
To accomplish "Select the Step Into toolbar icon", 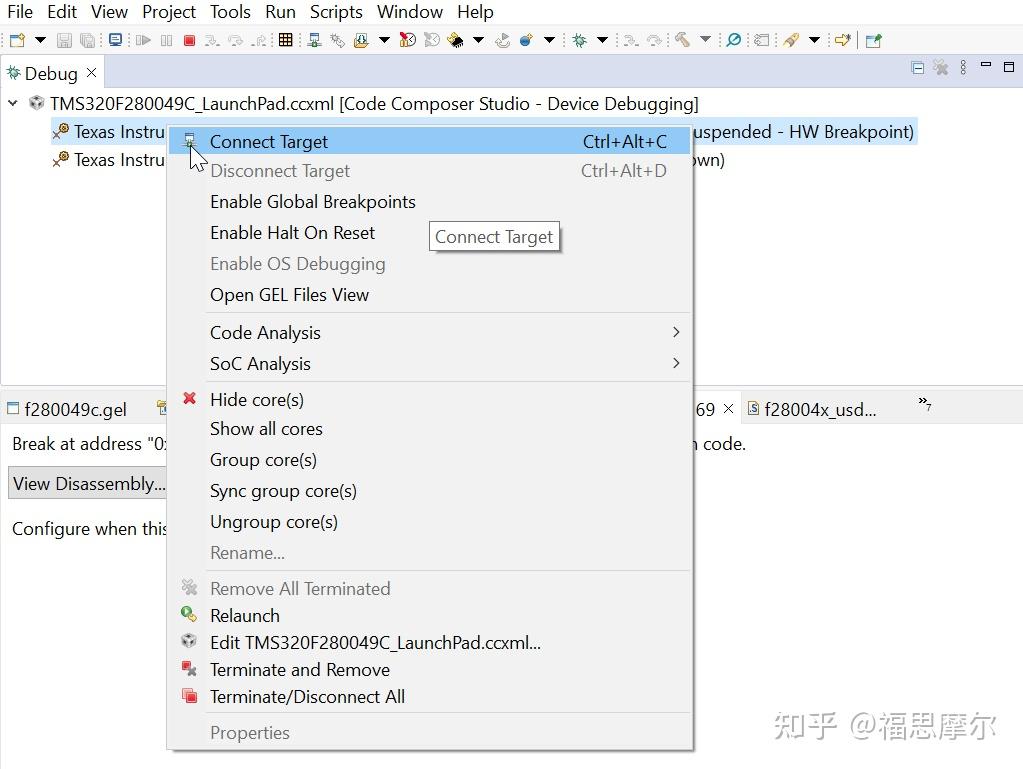I will pos(212,40).
